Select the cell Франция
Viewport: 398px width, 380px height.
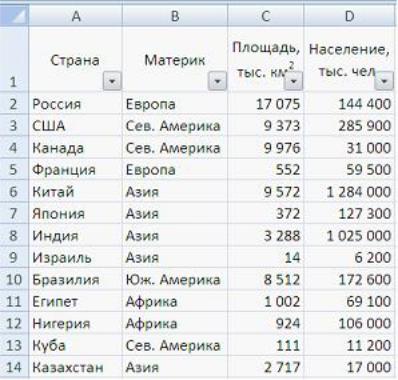pos(76,169)
